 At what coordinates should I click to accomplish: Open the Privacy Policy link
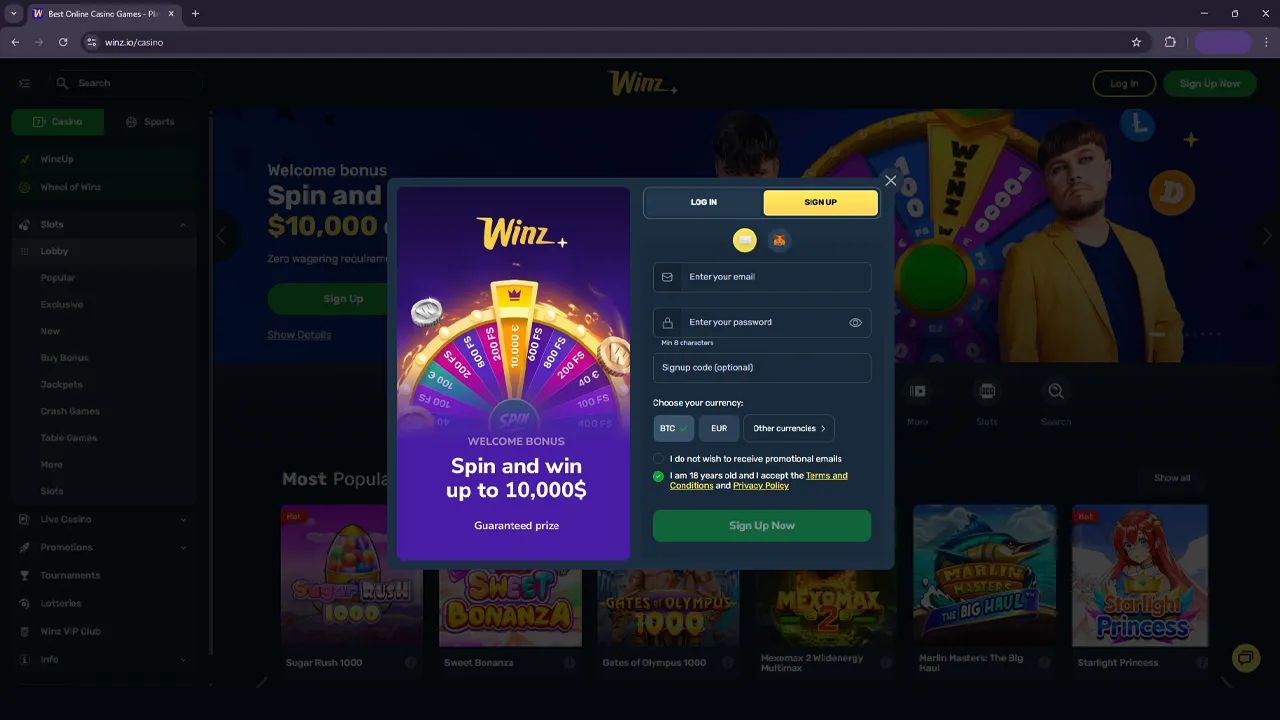coord(761,486)
